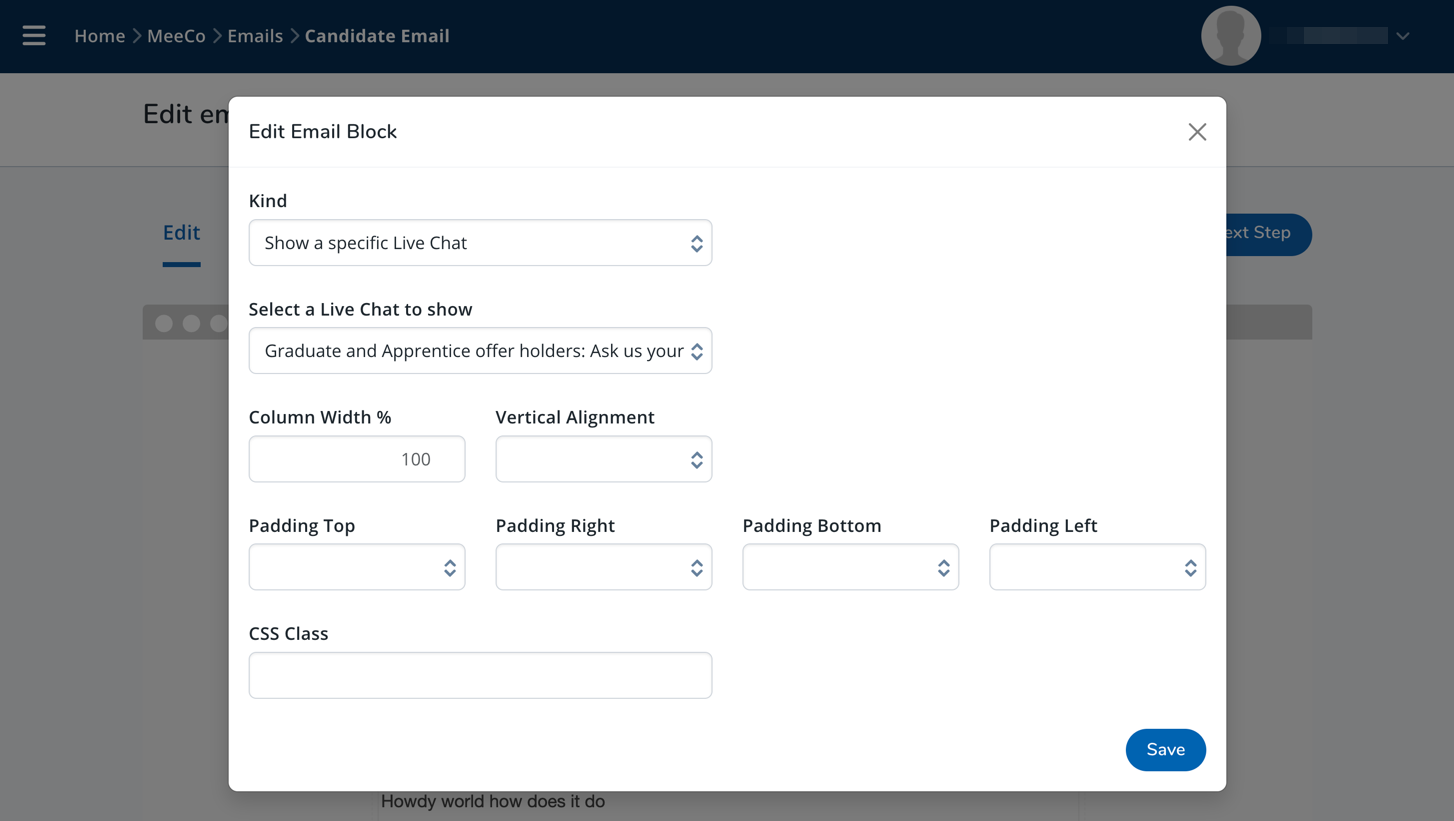Go to Home in the breadcrumb
This screenshot has width=1454, height=821.
(x=99, y=36)
